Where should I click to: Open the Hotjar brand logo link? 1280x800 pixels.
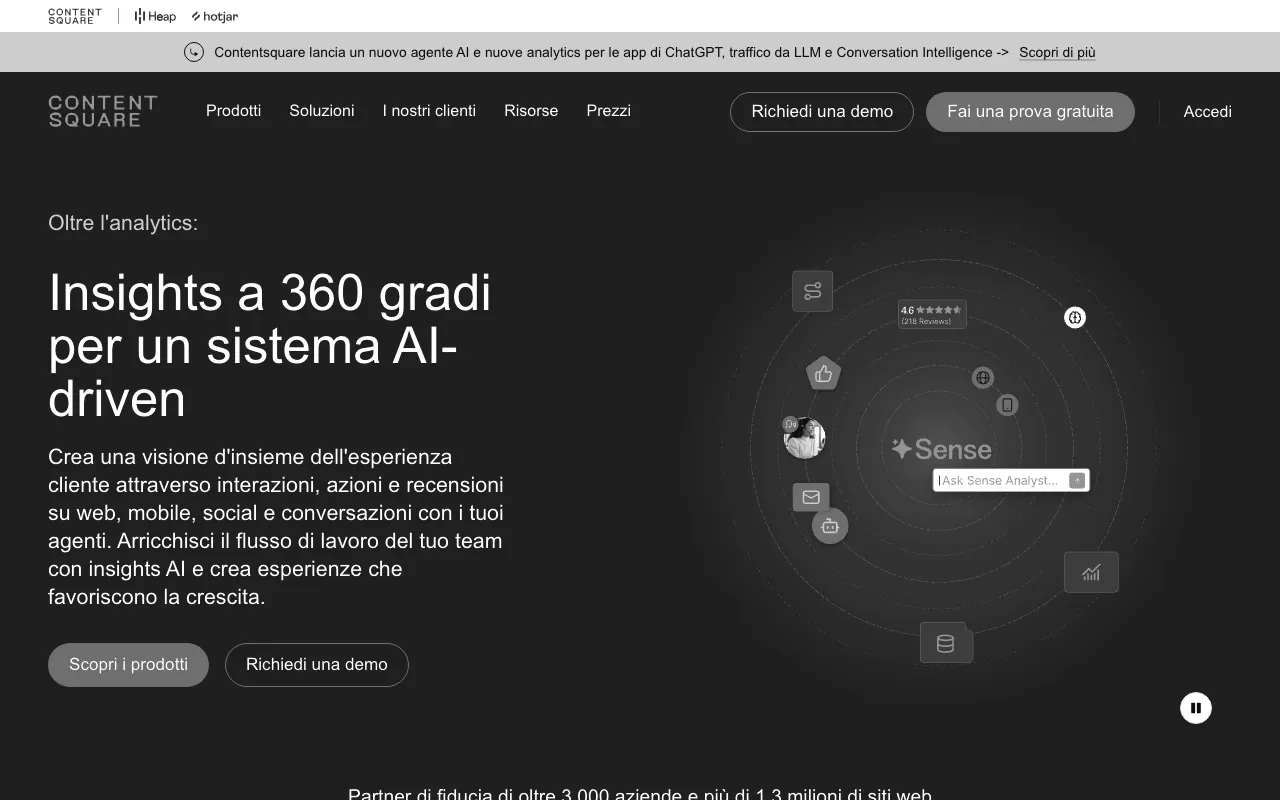pos(215,16)
